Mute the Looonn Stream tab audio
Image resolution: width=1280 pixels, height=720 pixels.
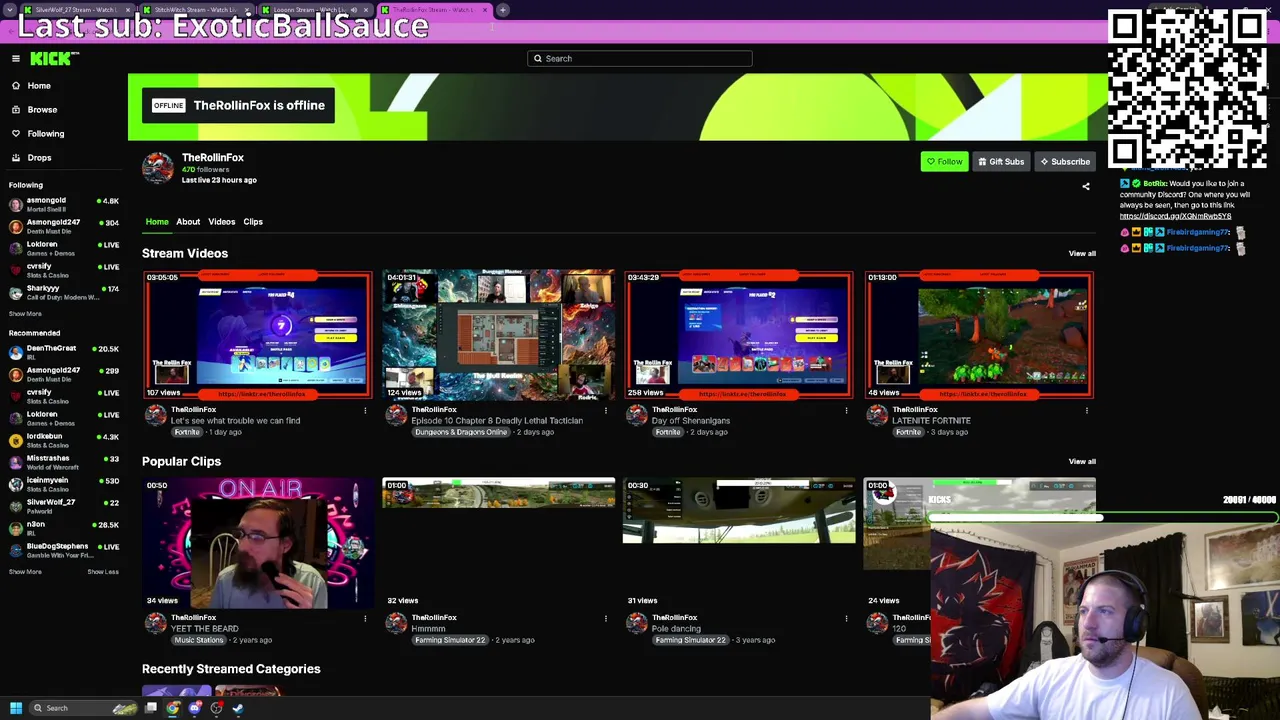tap(353, 10)
